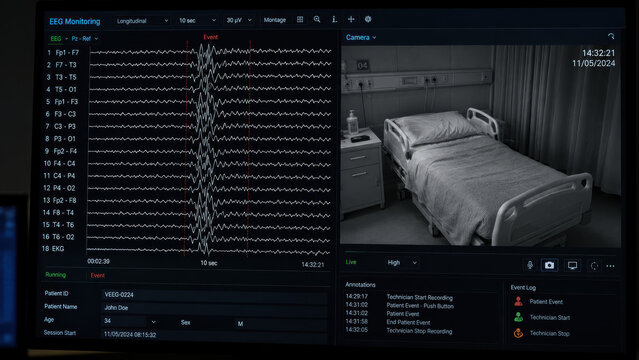
Task: Select annotation Technician Start Recording
Action: [419, 298]
